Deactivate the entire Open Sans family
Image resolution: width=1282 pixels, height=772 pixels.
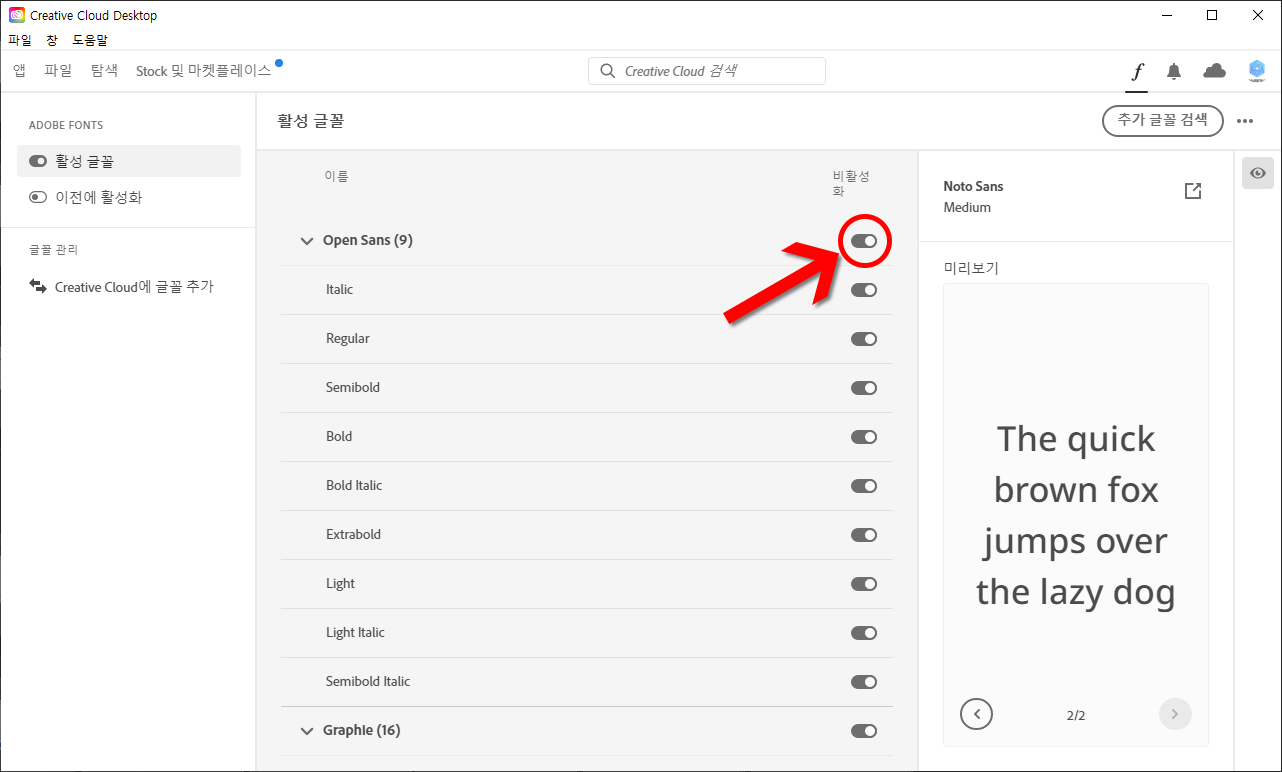tap(864, 241)
